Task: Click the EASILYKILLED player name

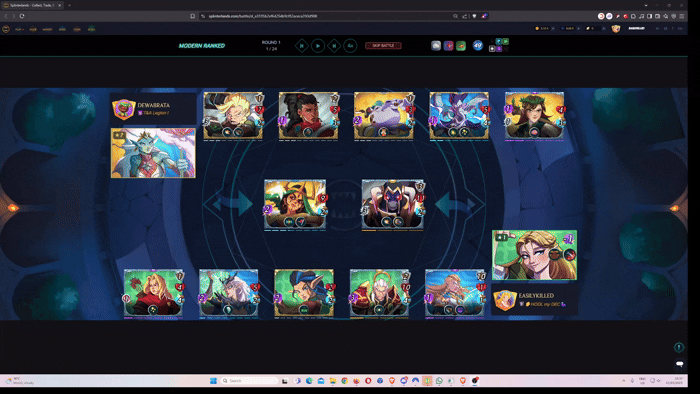Action: tap(536, 295)
